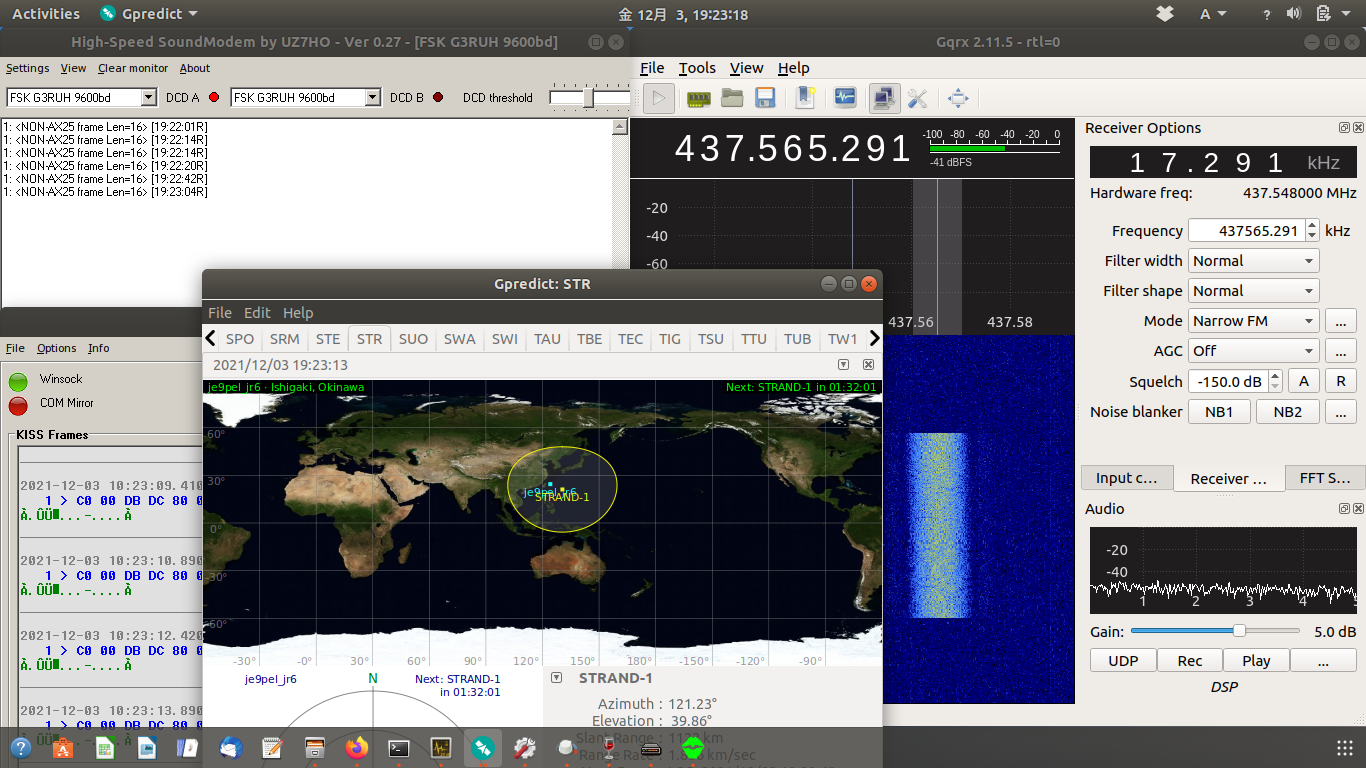Open the system monitor icon in the dock
Screen dimensions: 1366x768
(440, 747)
